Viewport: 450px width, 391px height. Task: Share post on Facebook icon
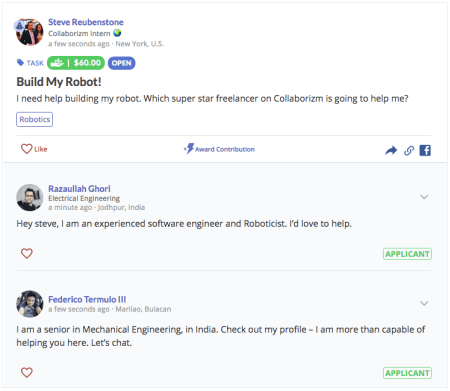pyautogui.click(x=425, y=151)
